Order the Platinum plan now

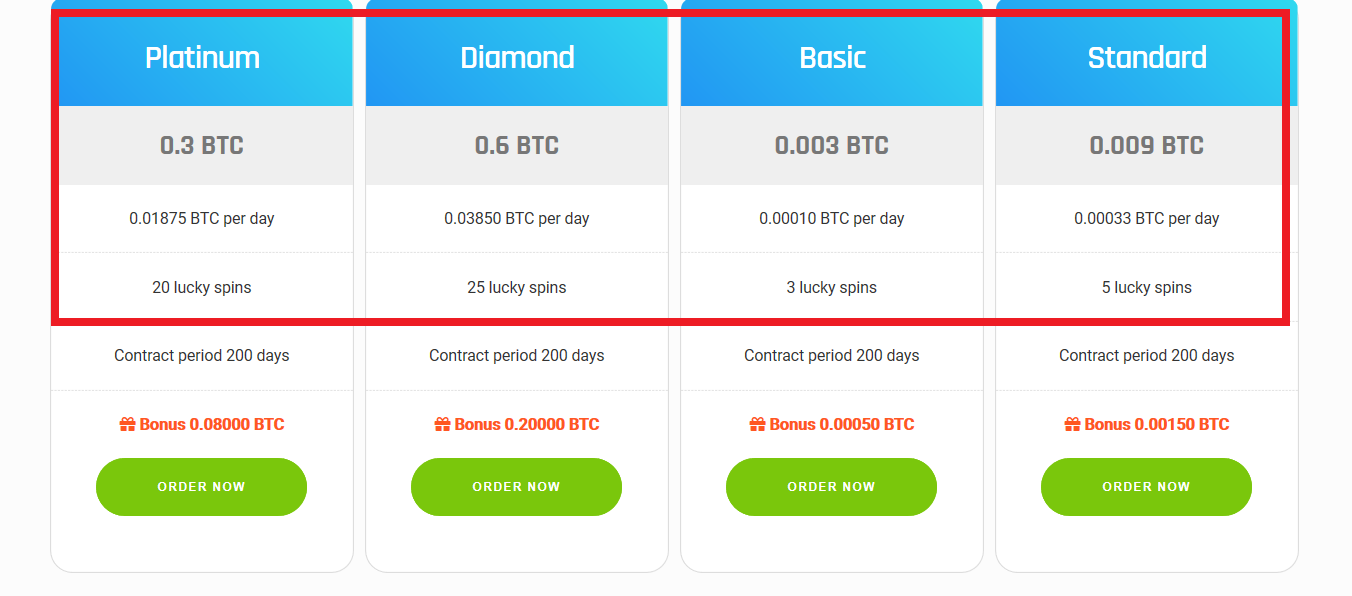point(201,487)
